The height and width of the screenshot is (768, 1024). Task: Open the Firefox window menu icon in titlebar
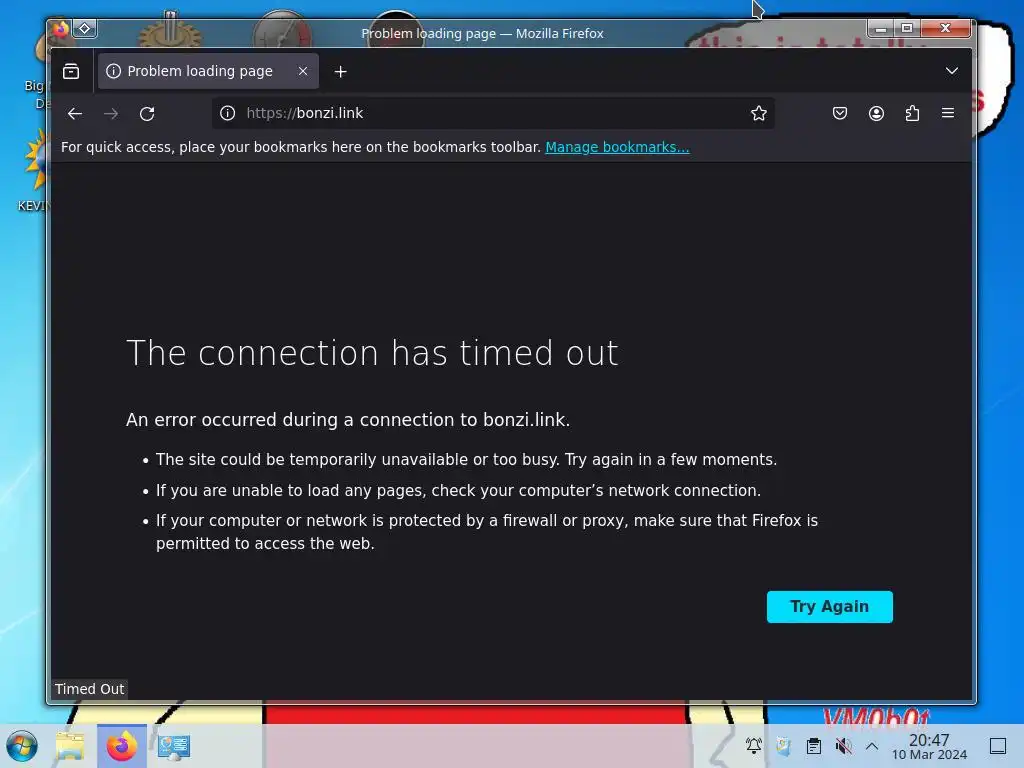[61, 29]
